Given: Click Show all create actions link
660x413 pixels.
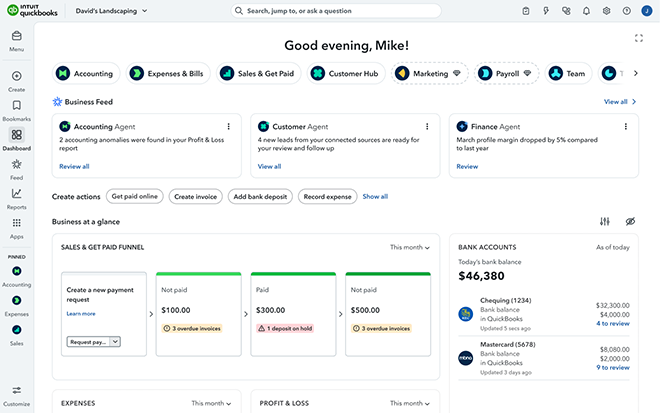Looking at the screenshot, I should 375,197.
